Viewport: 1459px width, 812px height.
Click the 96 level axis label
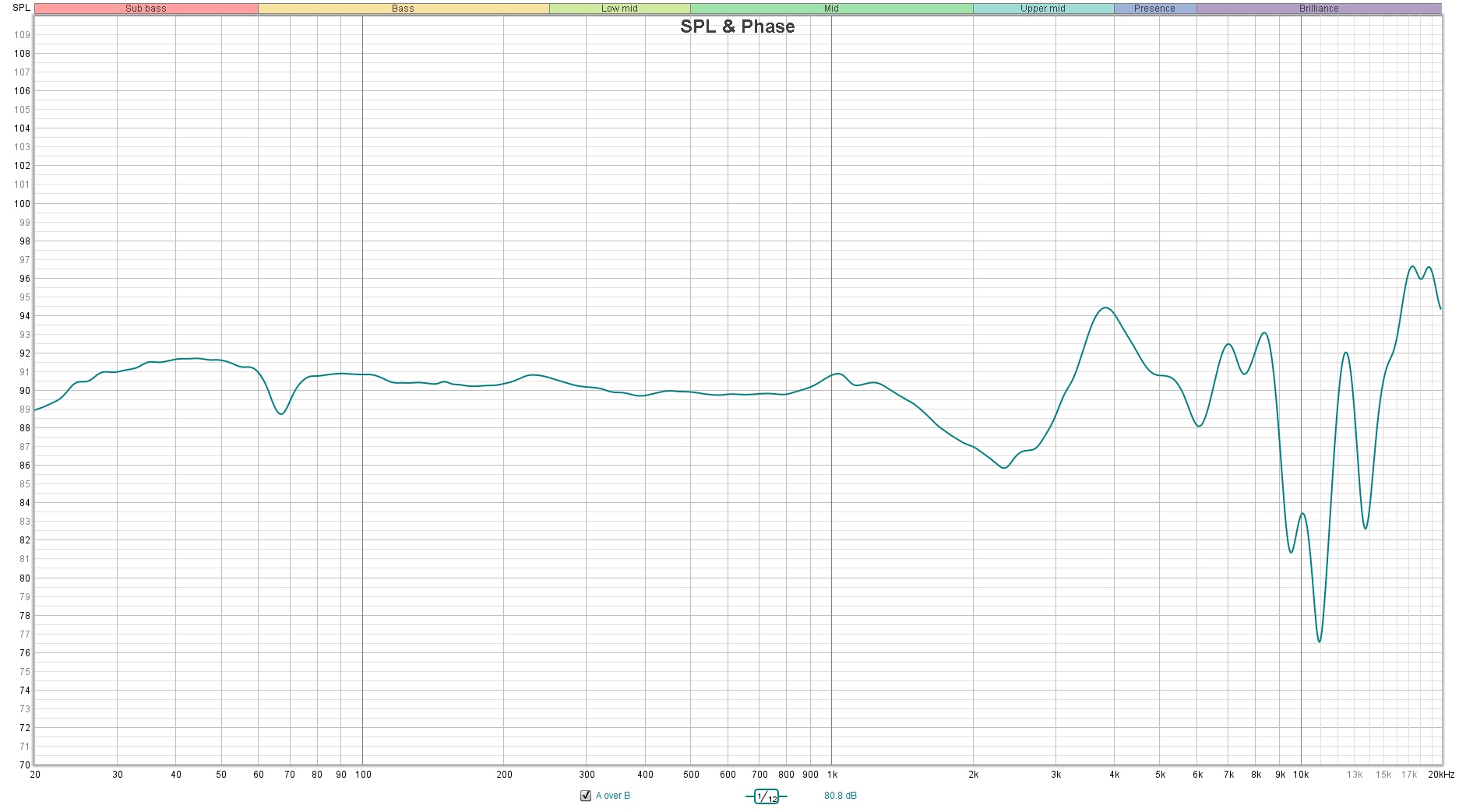[25, 279]
